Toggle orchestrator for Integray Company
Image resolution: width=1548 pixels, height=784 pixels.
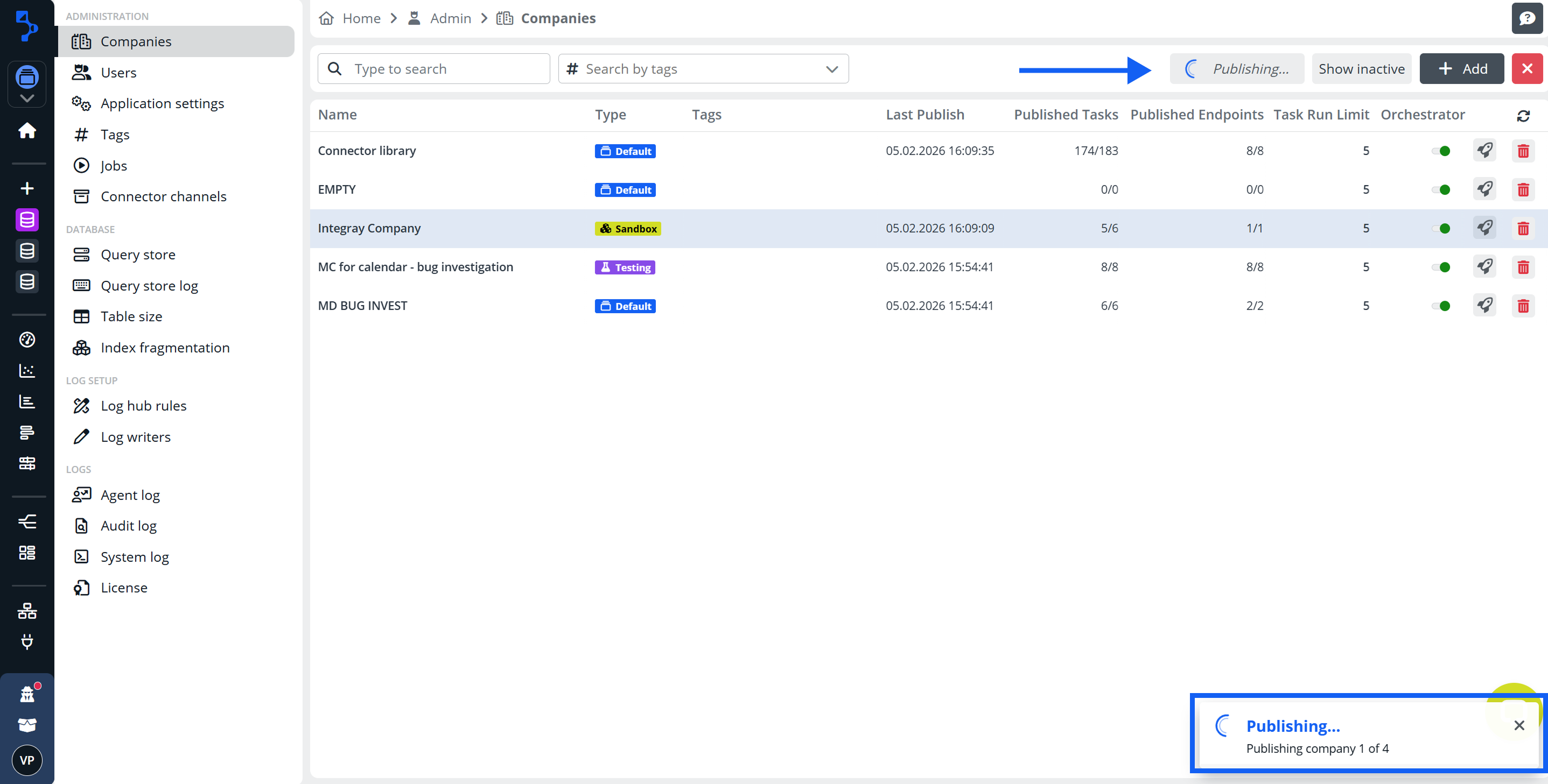(1441, 228)
